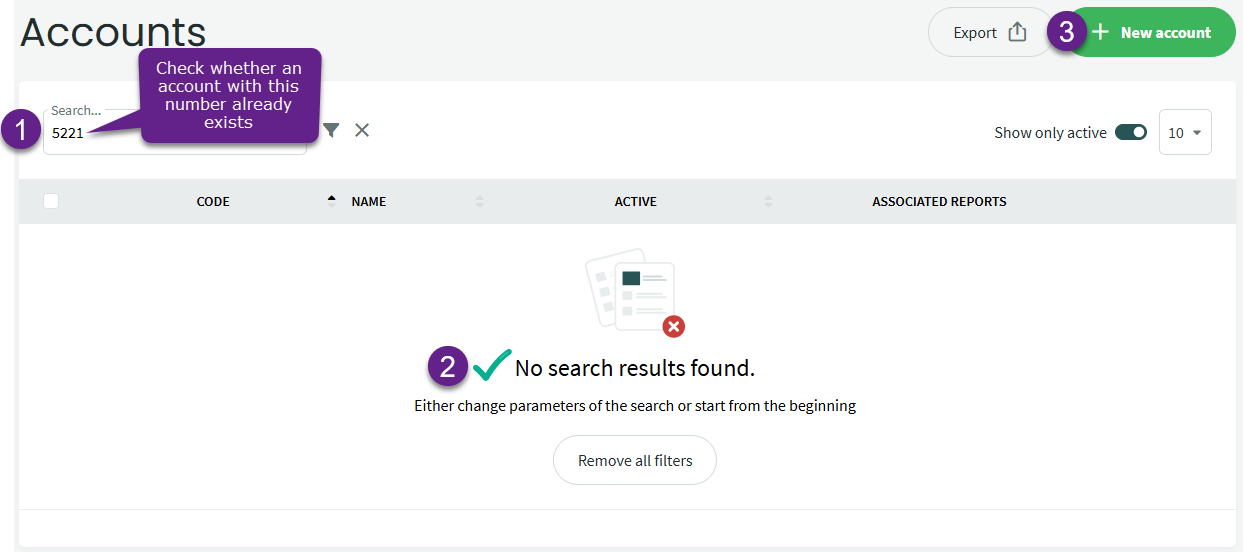Click the No search results found message
1243x552 pixels.
[x=635, y=368]
